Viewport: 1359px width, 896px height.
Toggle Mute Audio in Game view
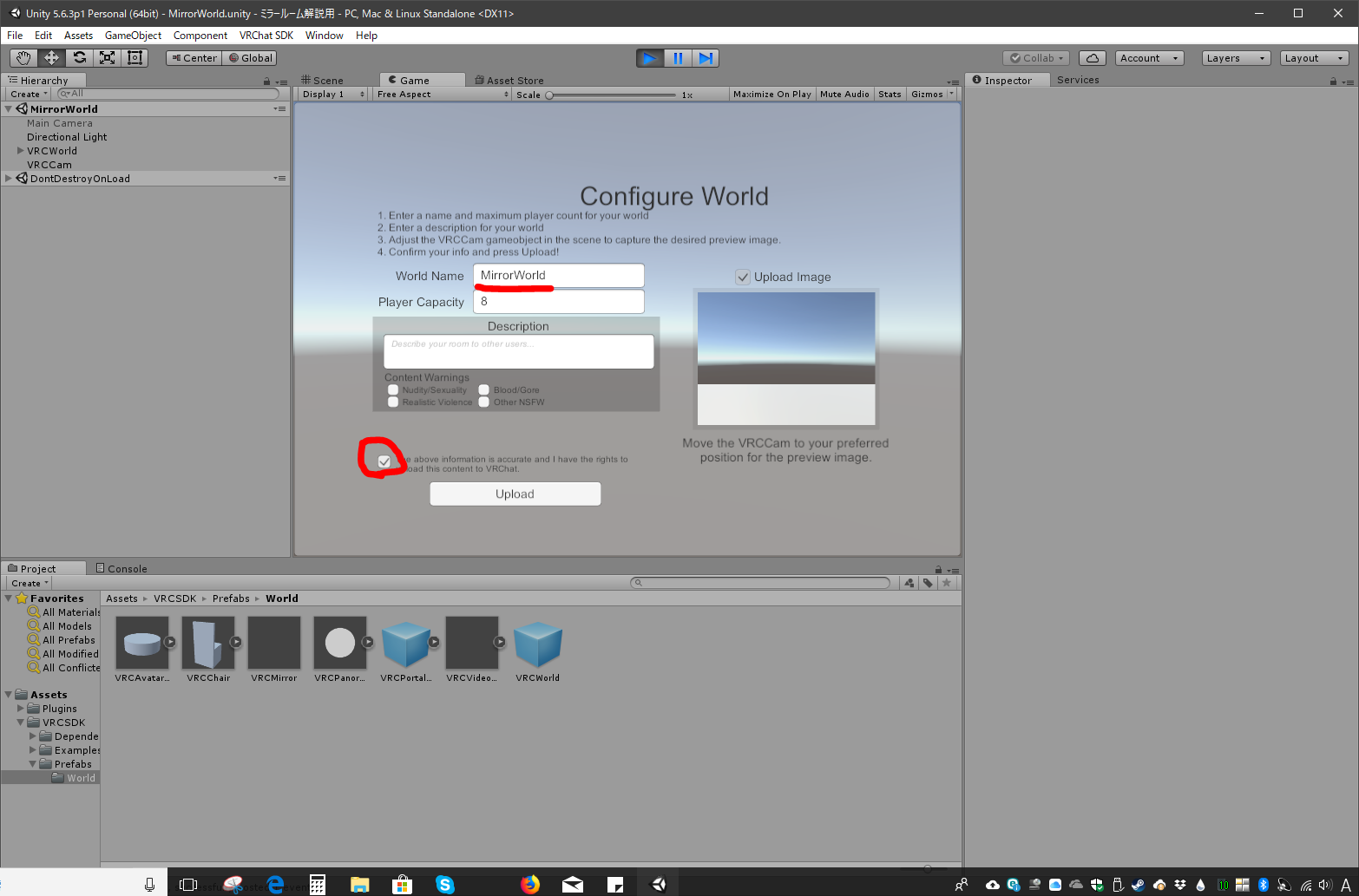[844, 94]
